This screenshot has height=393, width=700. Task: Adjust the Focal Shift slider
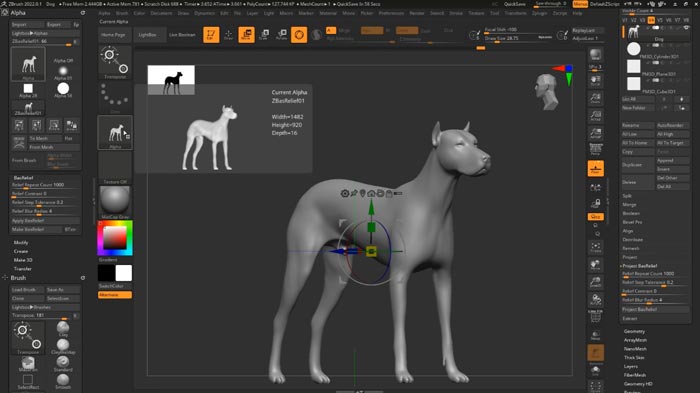click(x=518, y=30)
